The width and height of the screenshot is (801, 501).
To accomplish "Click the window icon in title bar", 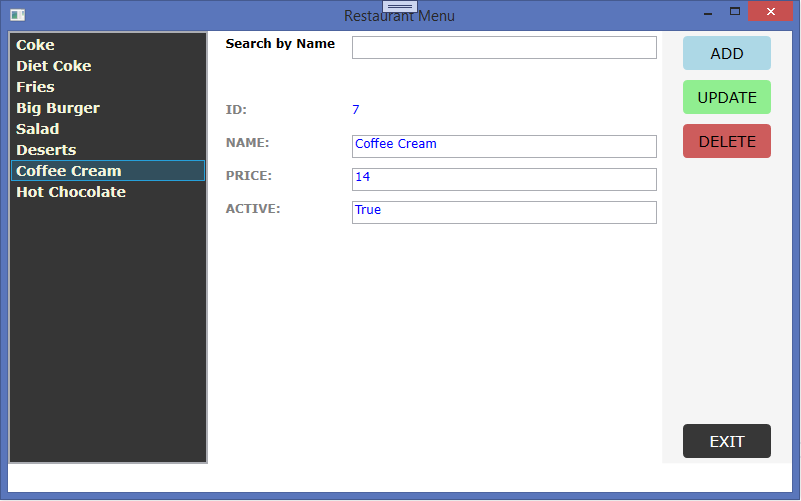I will (x=17, y=15).
